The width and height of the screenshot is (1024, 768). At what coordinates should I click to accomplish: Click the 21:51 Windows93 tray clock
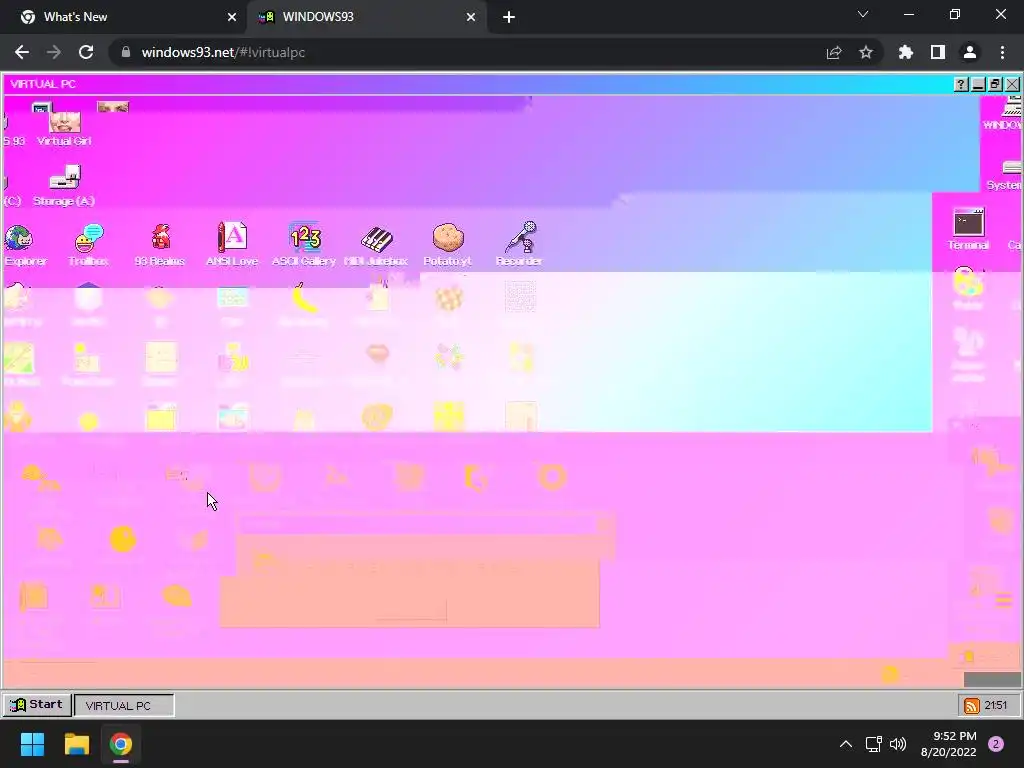(996, 705)
